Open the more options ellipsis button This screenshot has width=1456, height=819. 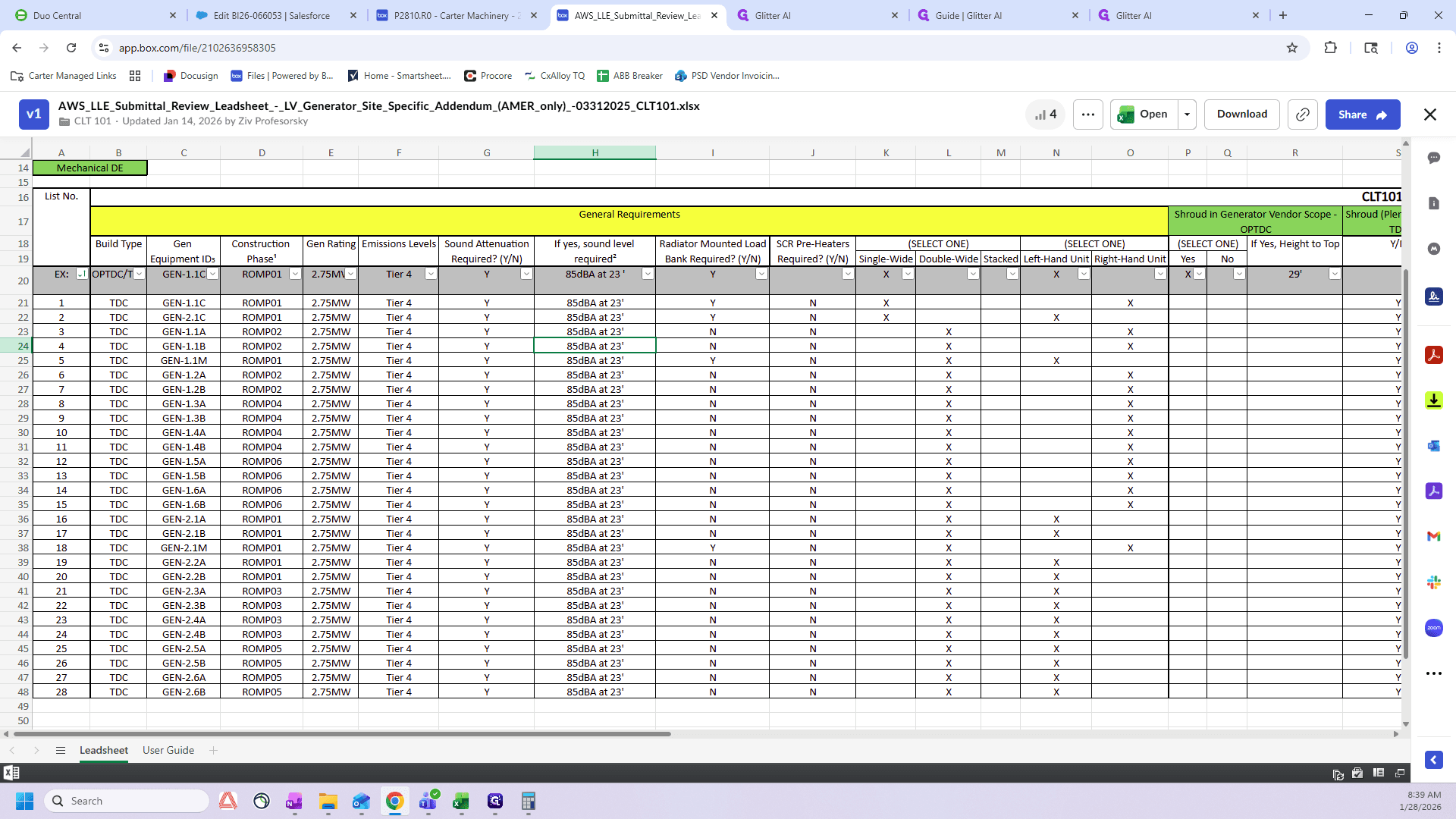(1088, 115)
